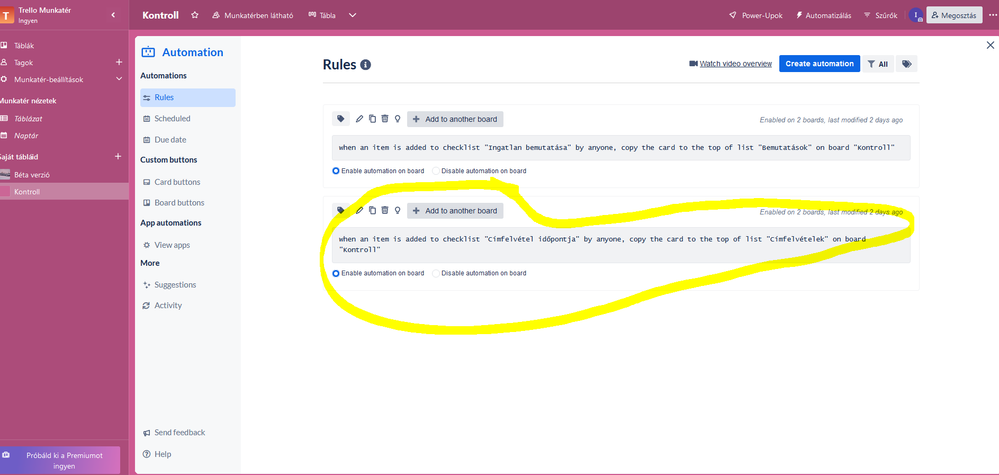Star the Kontroll board

[x=195, y=15]
